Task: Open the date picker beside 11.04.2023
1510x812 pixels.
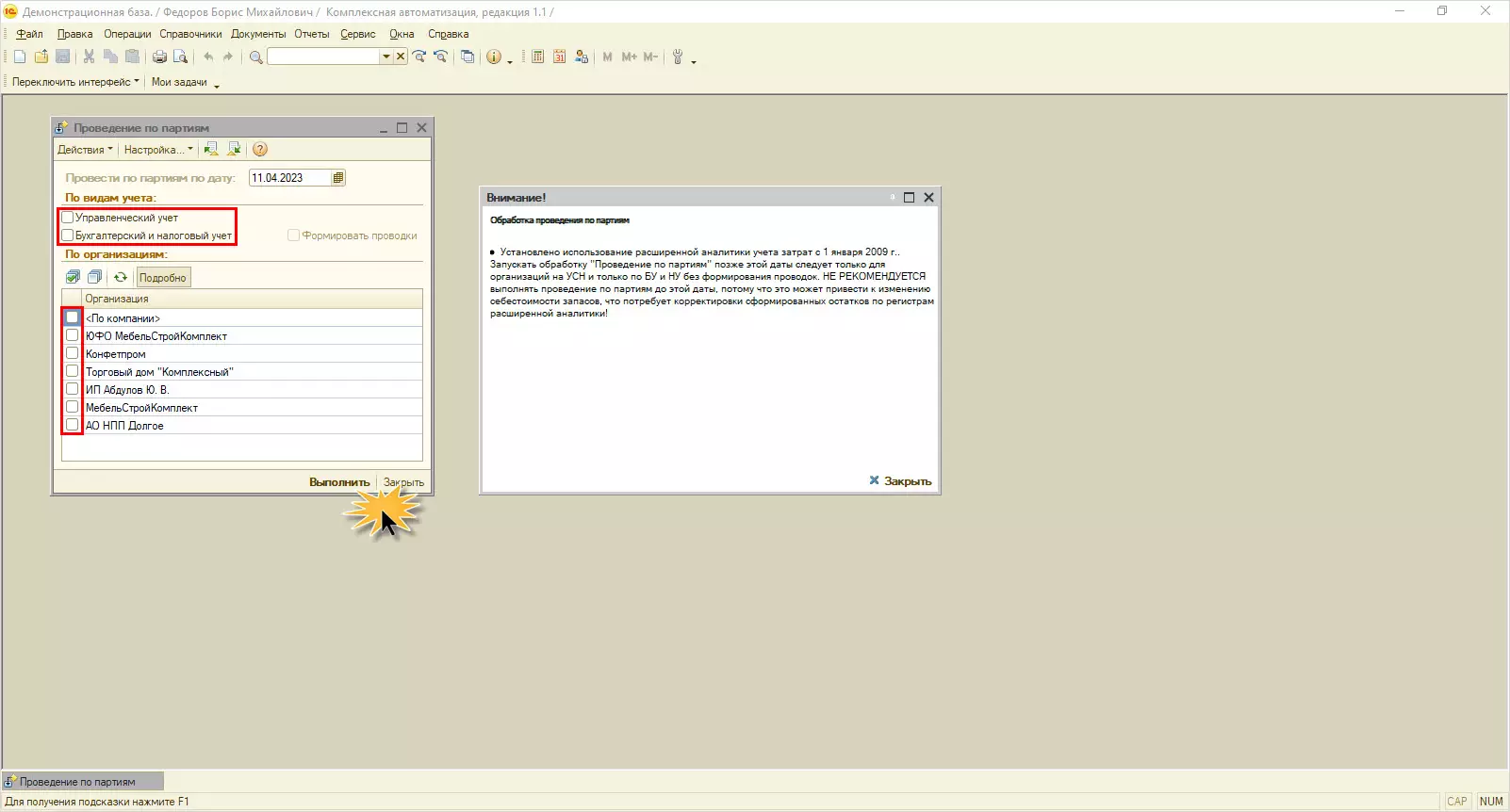Action: tap(338, 177)
